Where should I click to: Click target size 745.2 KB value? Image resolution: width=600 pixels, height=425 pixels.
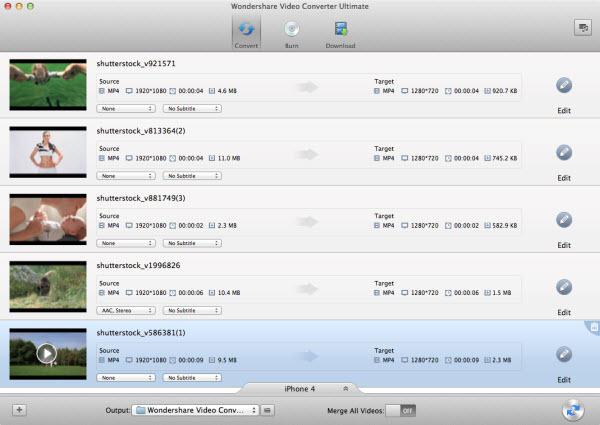tap(505, 158)
